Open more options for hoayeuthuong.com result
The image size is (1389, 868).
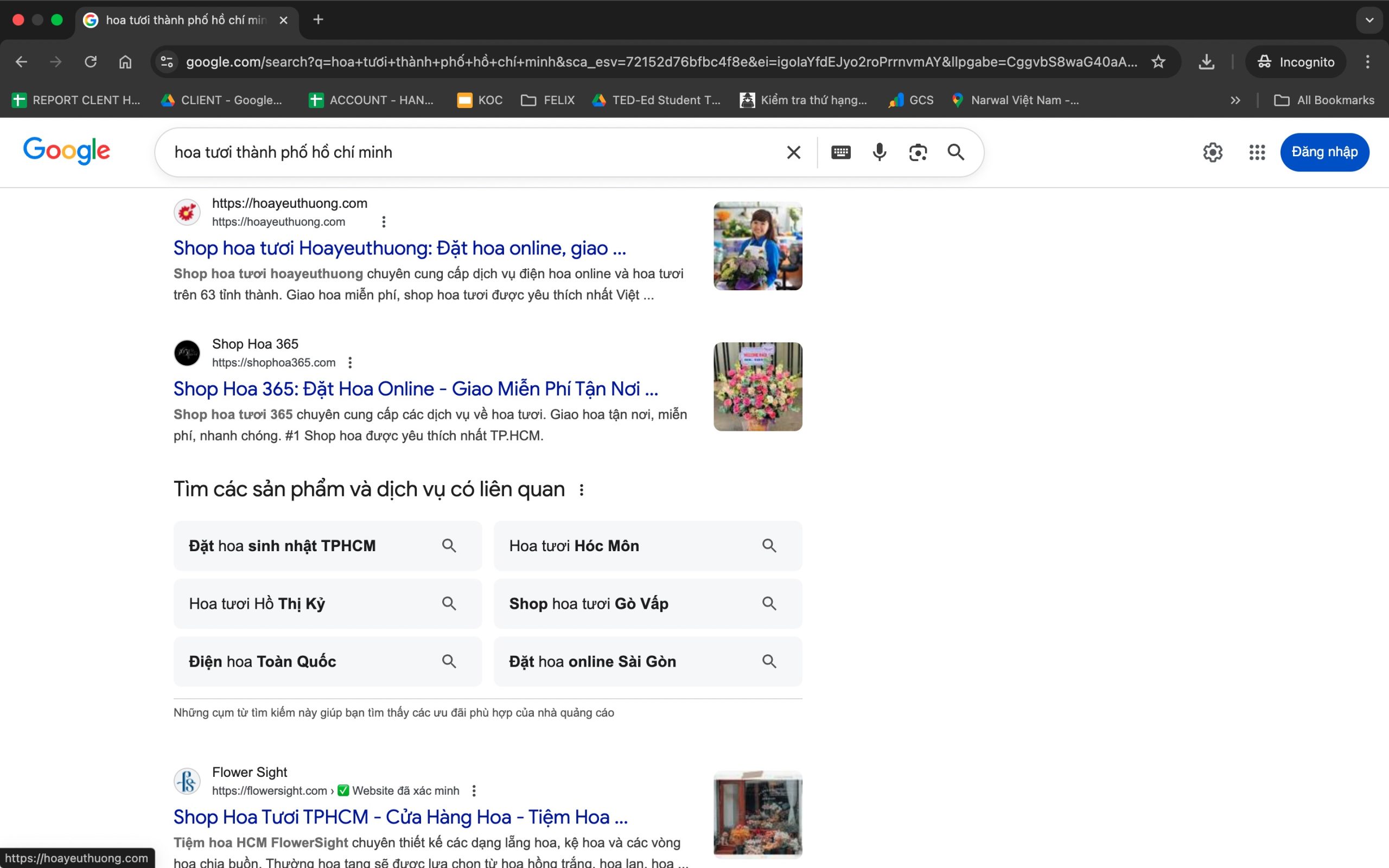[x=384, y=221]
